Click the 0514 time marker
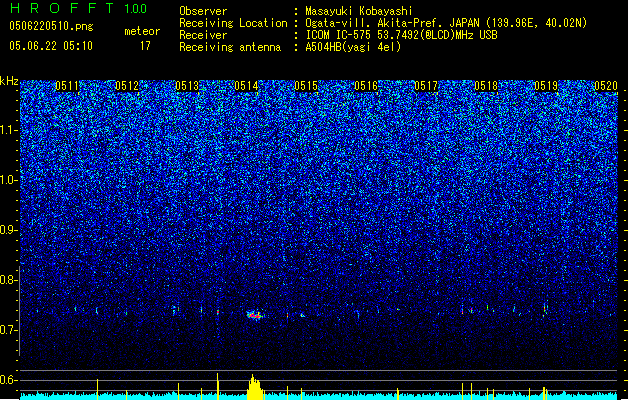Screen dimensions: 629x400 246,86
